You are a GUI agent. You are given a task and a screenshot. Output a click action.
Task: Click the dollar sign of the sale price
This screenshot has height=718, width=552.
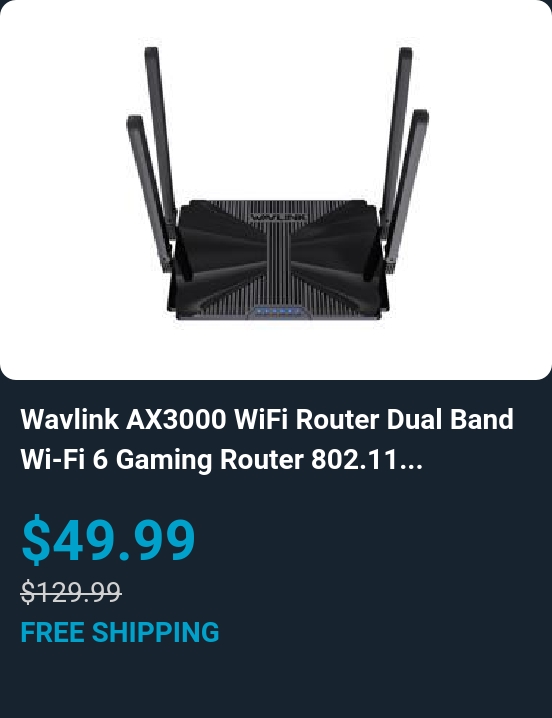click(36, 539)
